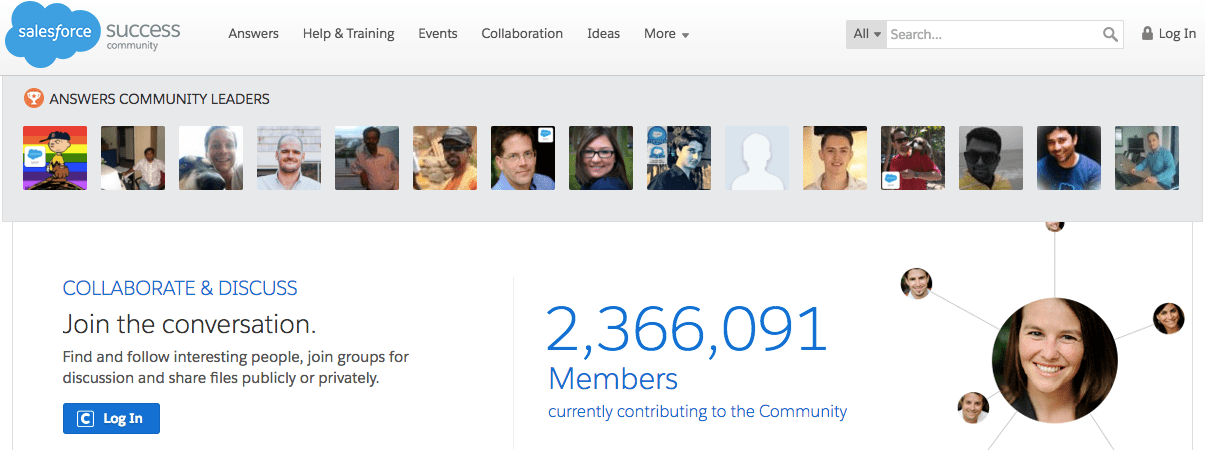Open the Collaboration section
The width and height of the screenshot is (1205, 450).
point(522,34)
